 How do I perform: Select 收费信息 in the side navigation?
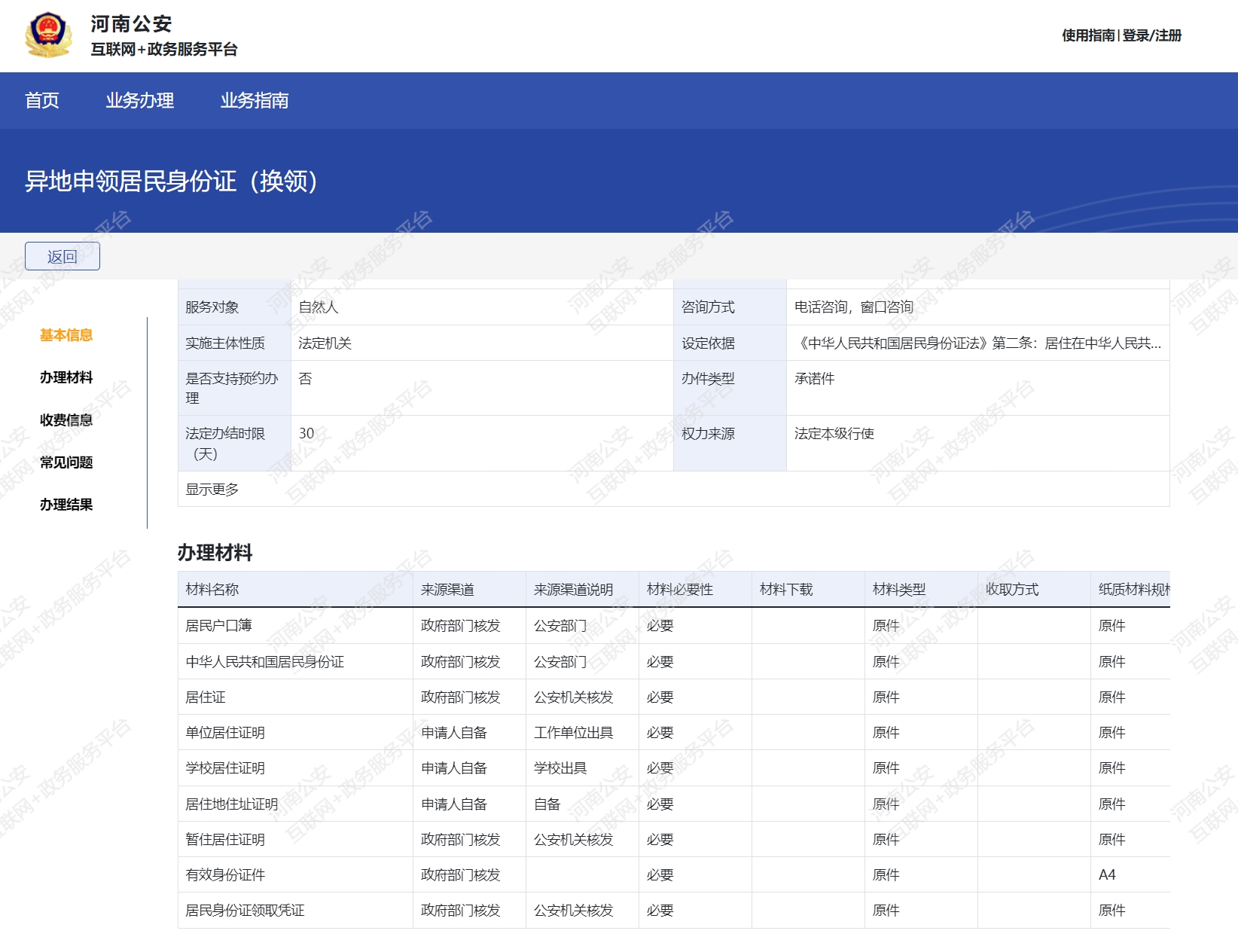(66, 420)
